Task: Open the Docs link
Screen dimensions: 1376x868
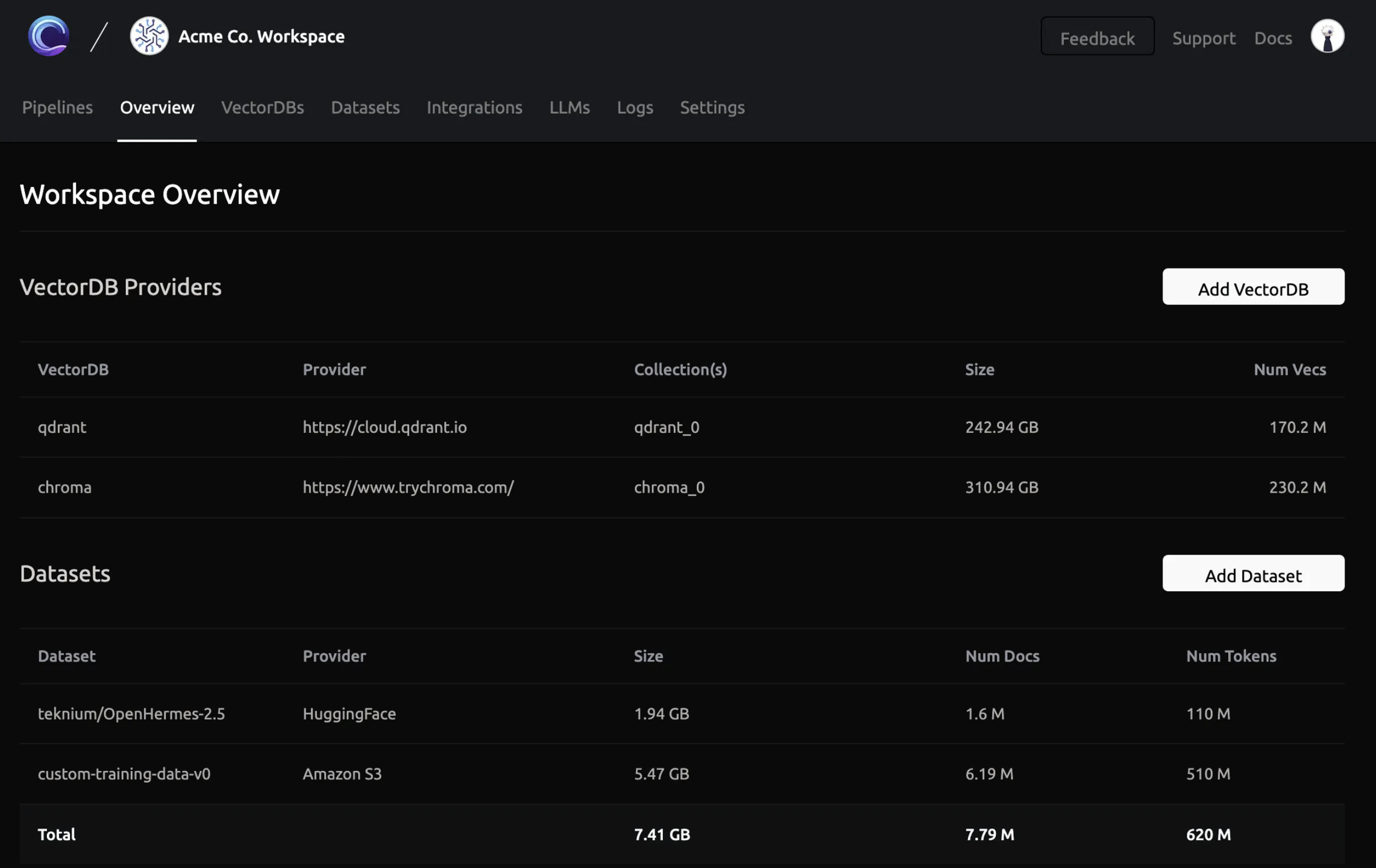Action: click(x=1272, y=38)
